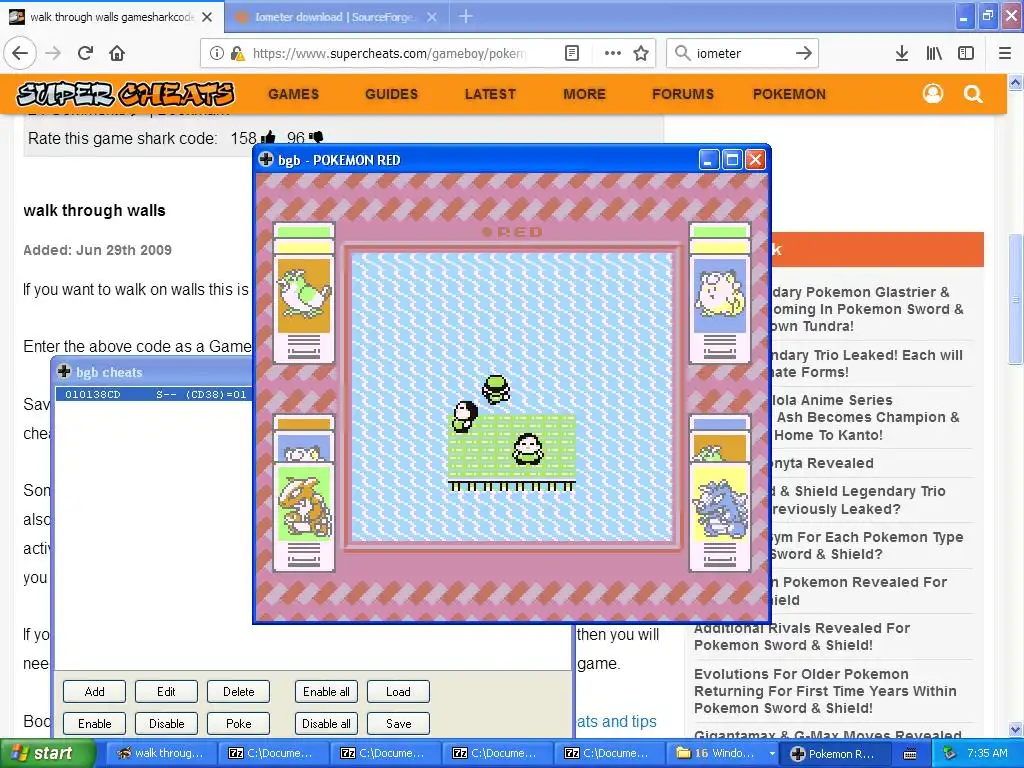This screenshot has width=1024, height=768.
Task: Reload the page with refresh icon
Action: pyautogui.click(x=85, y=53)
